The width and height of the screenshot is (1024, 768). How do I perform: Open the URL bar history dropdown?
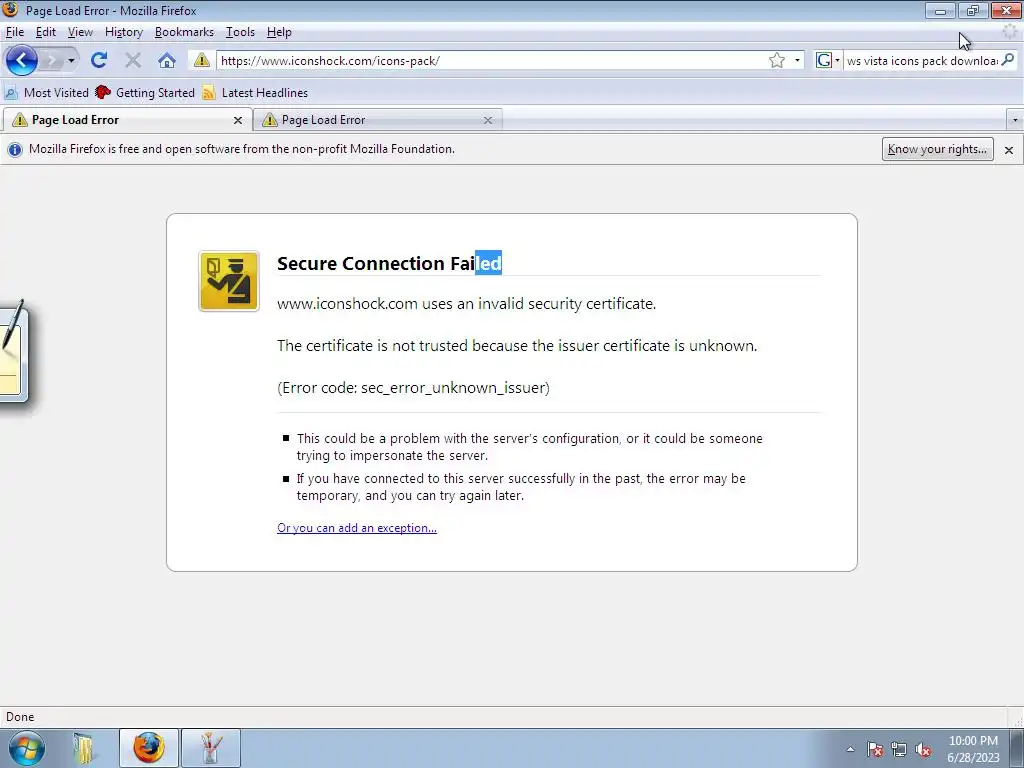[x=797, y=61]
